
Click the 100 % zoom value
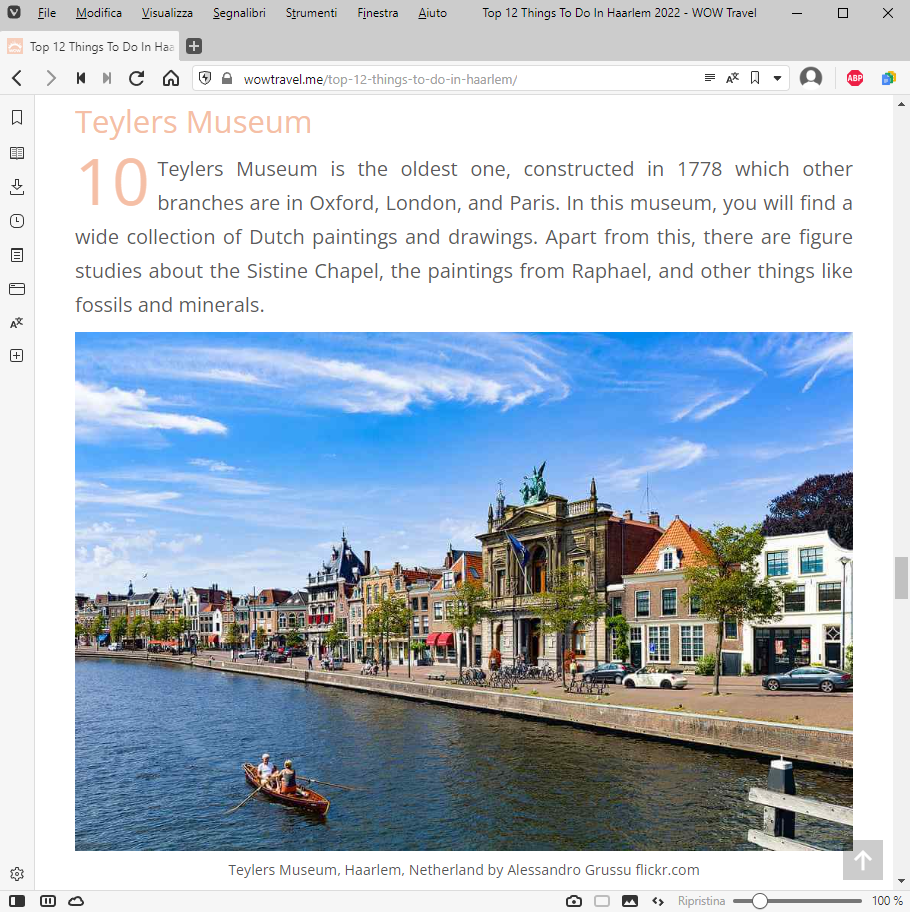click(x=887, y=901)
